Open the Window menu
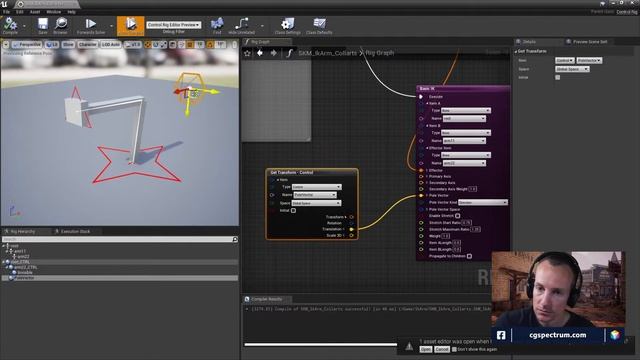The image size is (640, 360). (x=53, y=12)
